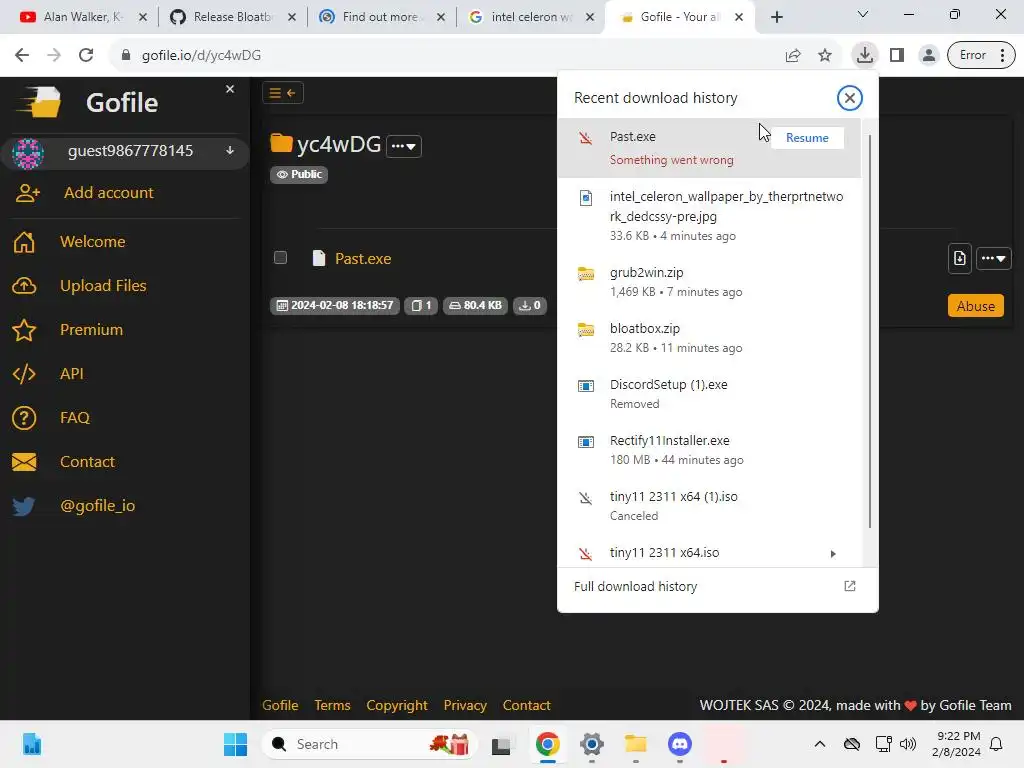1024x768 pixels.
Task: Click Full download history
Action: coord(635,586)
